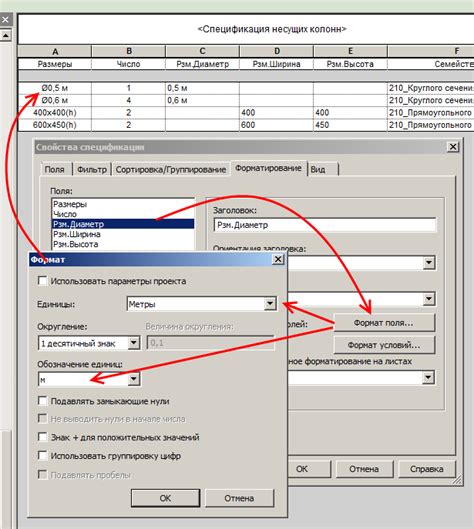474x529 pixels.
Task: Switch to the Вид tab
Action: click(x=323, y=169)
